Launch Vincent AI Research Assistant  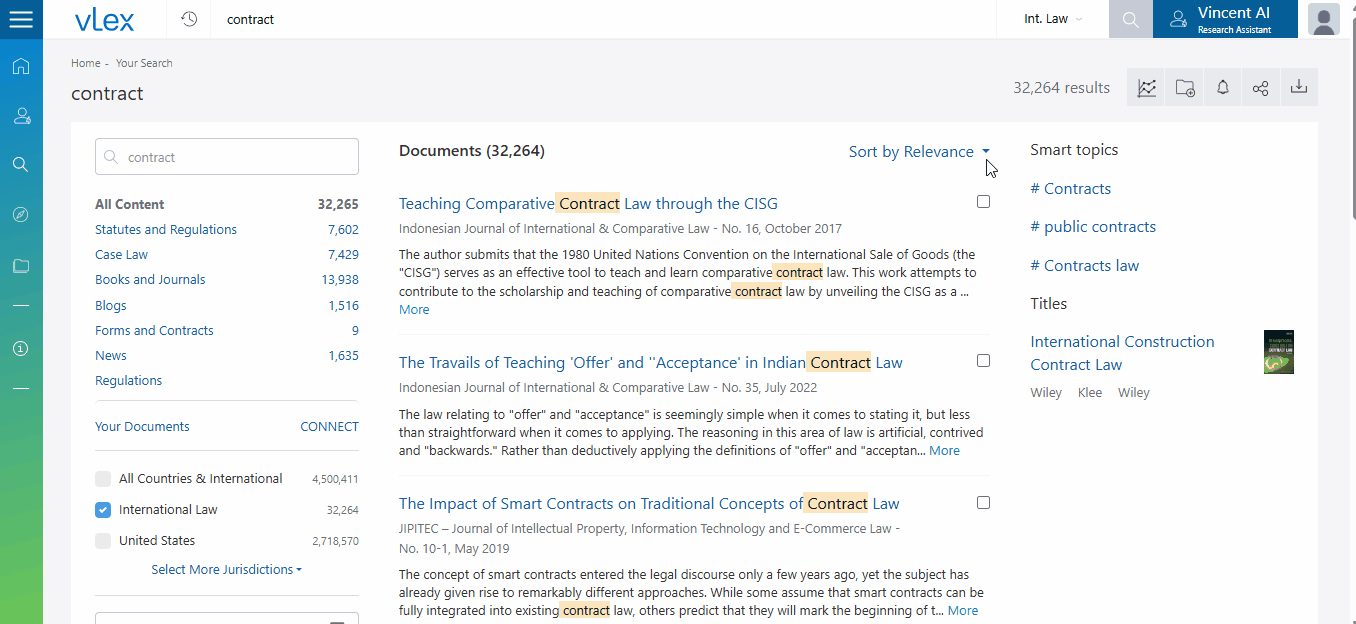1224,19
